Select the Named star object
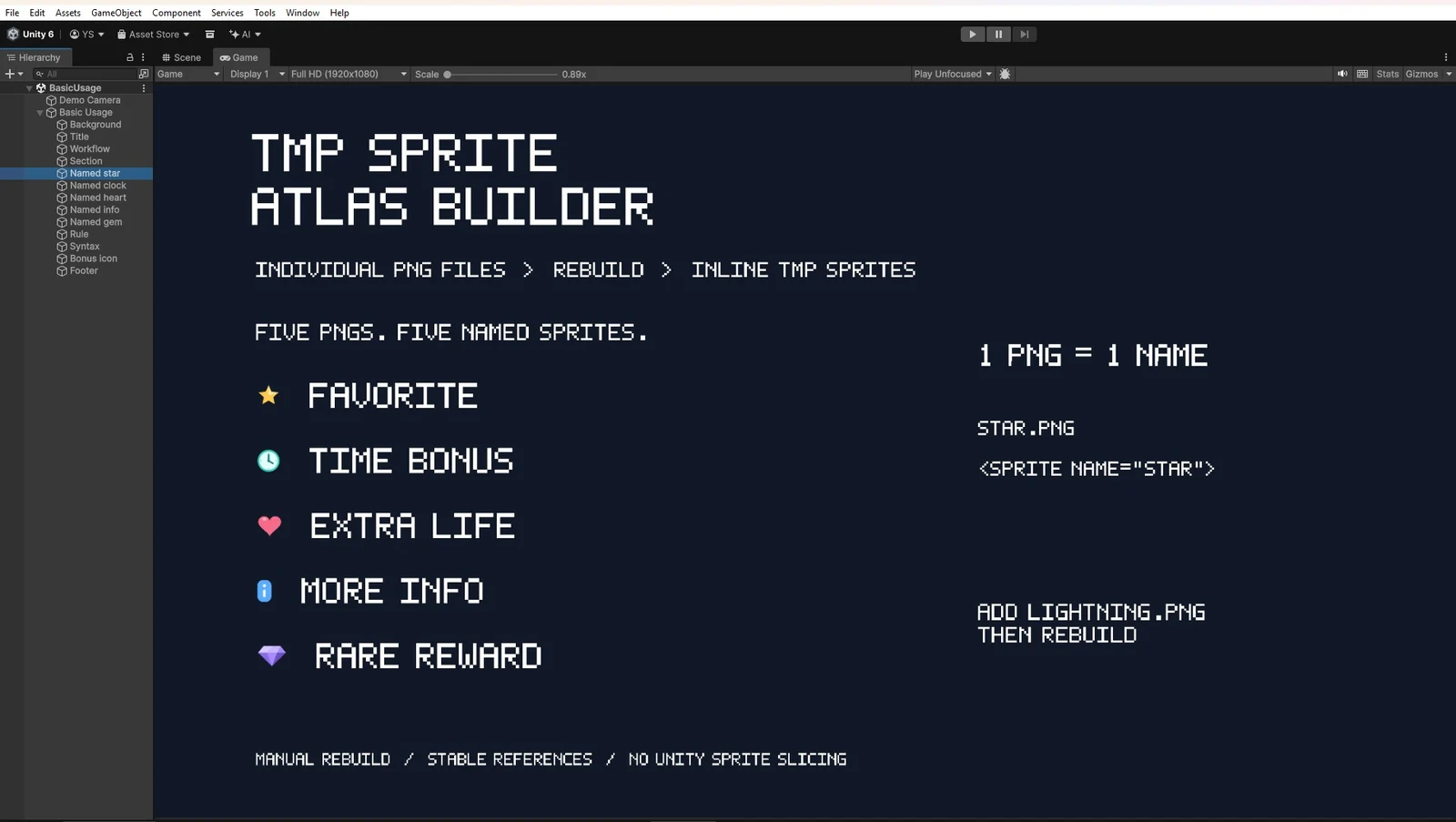This screenshot has width=1456, height=822. [95, 173]
